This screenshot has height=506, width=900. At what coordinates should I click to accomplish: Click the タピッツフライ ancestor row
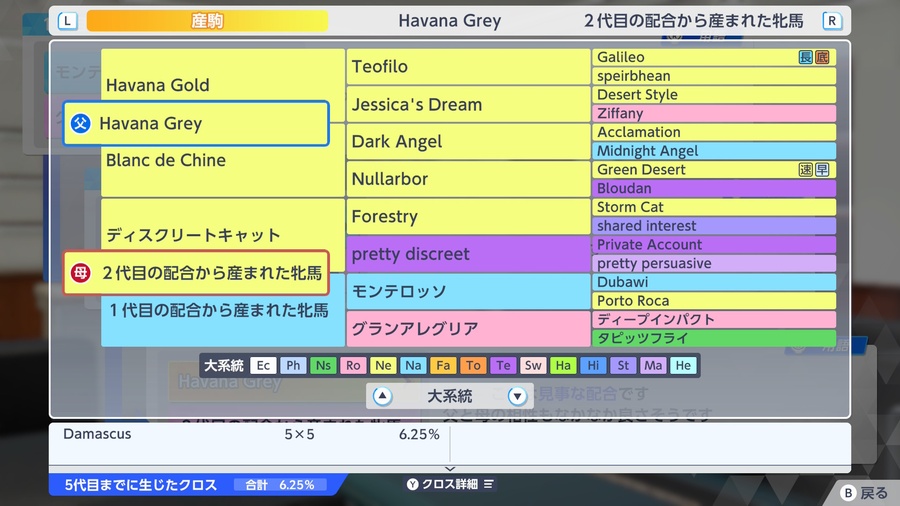pos(714,338)
